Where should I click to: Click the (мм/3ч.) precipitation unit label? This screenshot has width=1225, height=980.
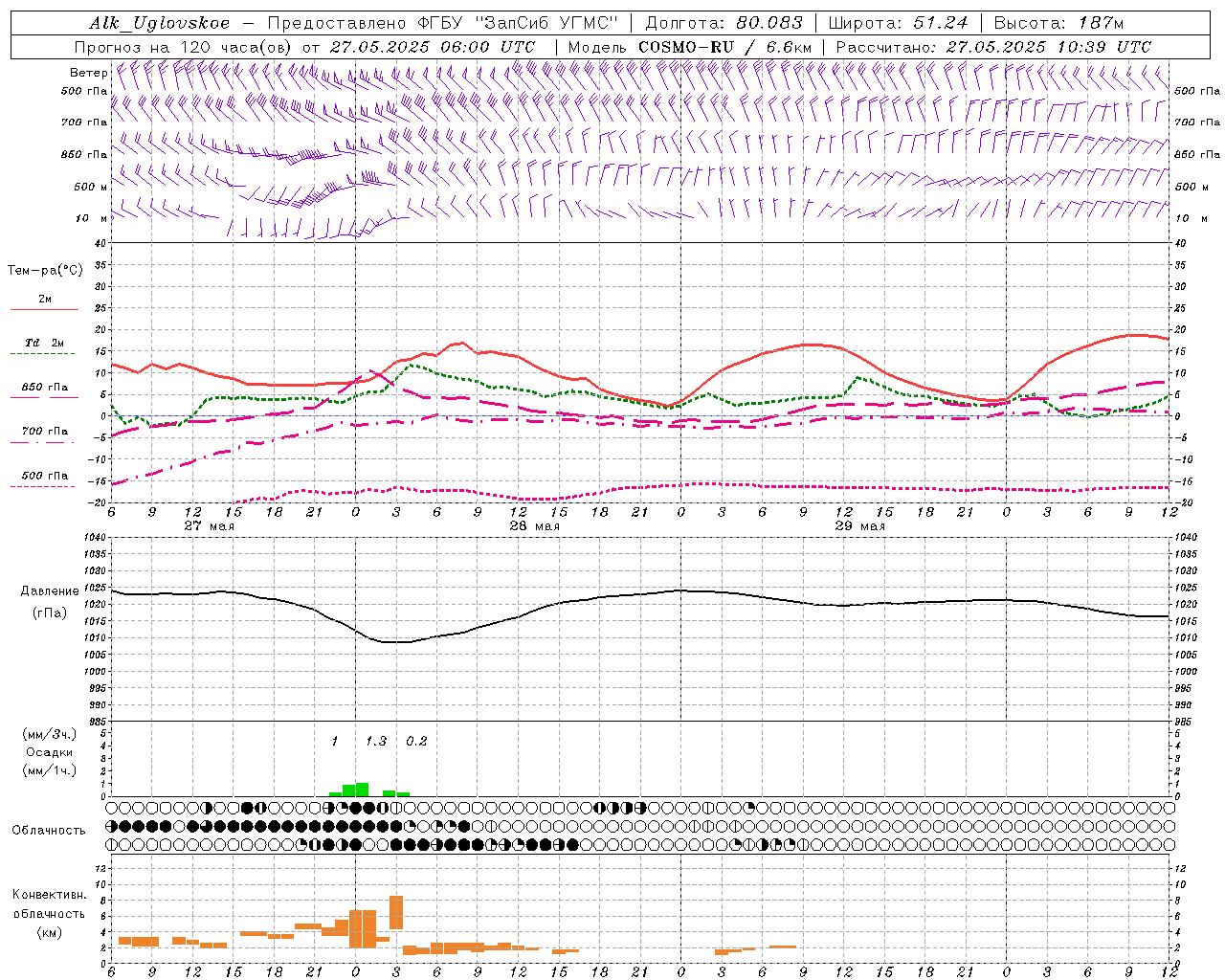(50, 734)
